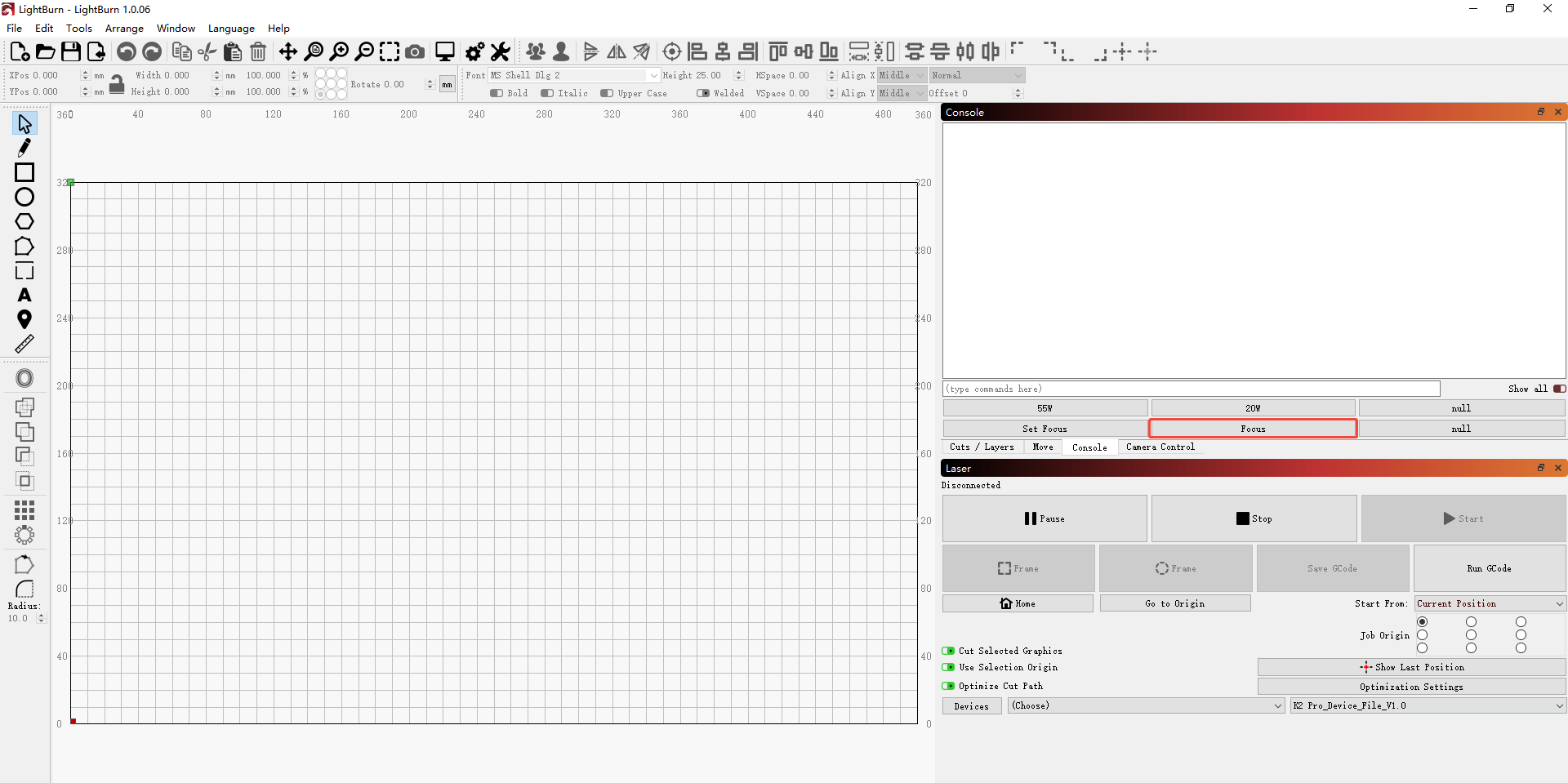Toggle the Upper Case switch

pos(607,93)
